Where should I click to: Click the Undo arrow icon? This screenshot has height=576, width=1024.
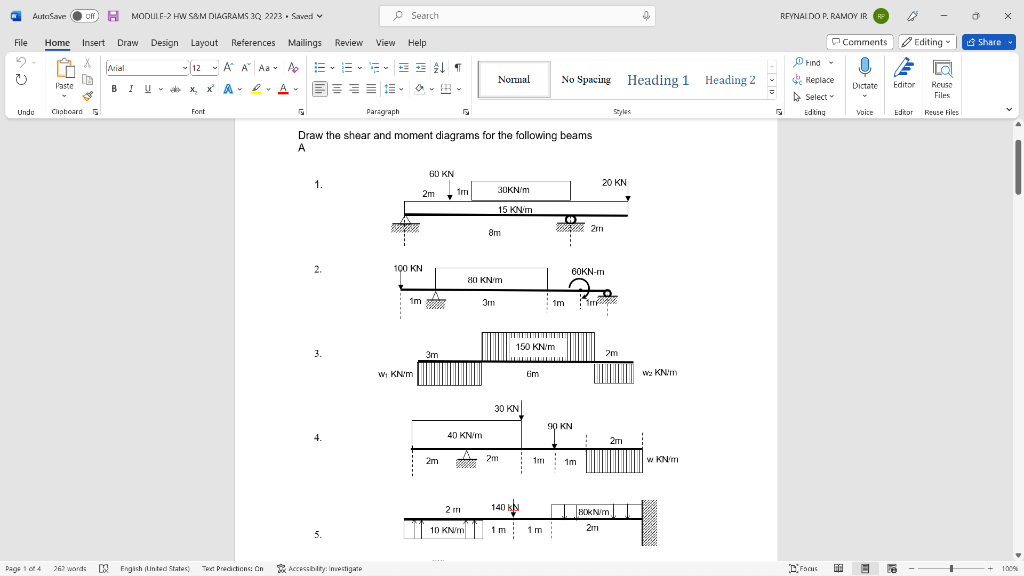[21, 62]
